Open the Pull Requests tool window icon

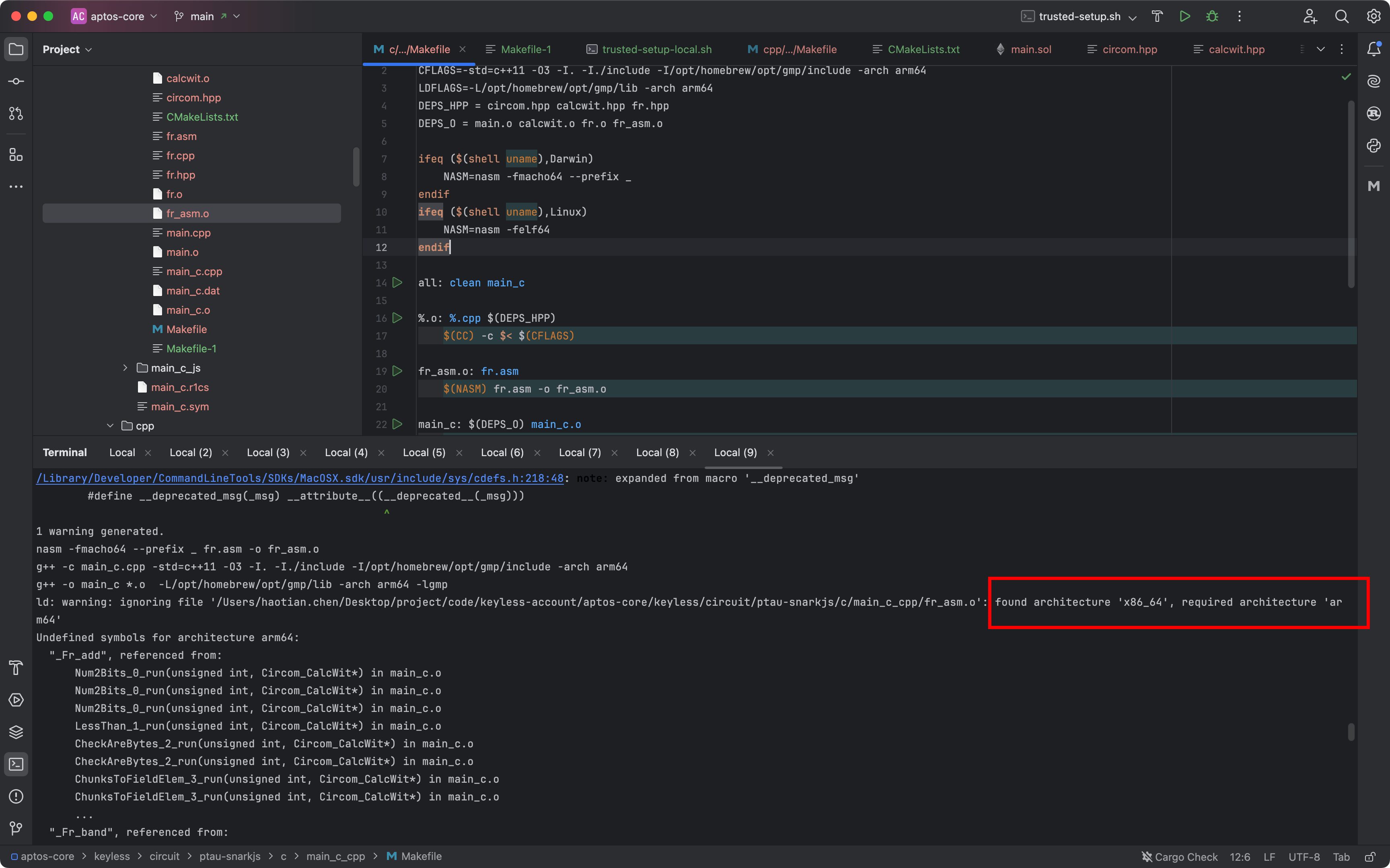16,113
